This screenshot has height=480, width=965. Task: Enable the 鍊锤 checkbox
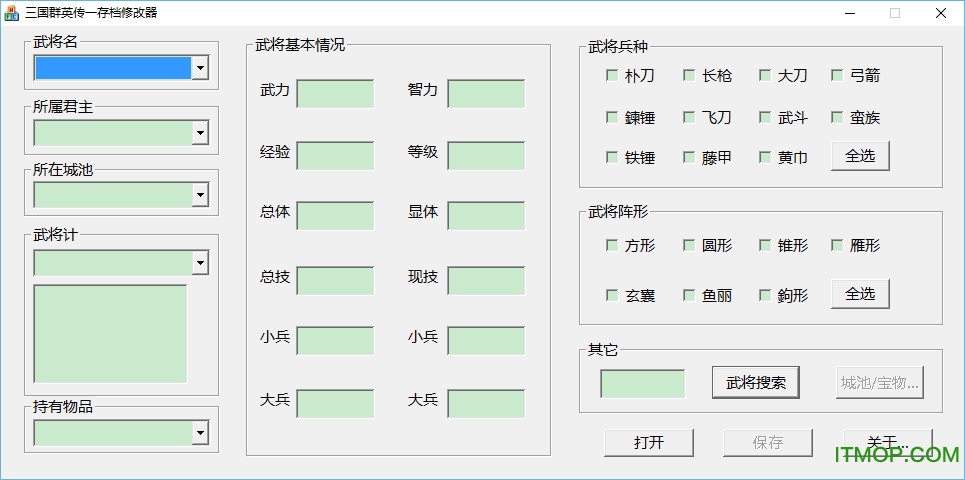tap(612, 117)
